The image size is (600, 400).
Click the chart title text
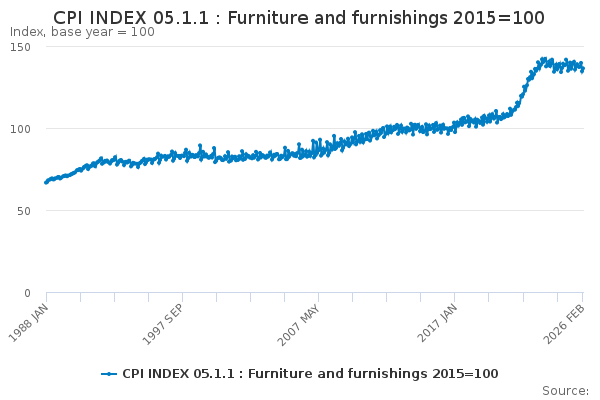[299, 17]
